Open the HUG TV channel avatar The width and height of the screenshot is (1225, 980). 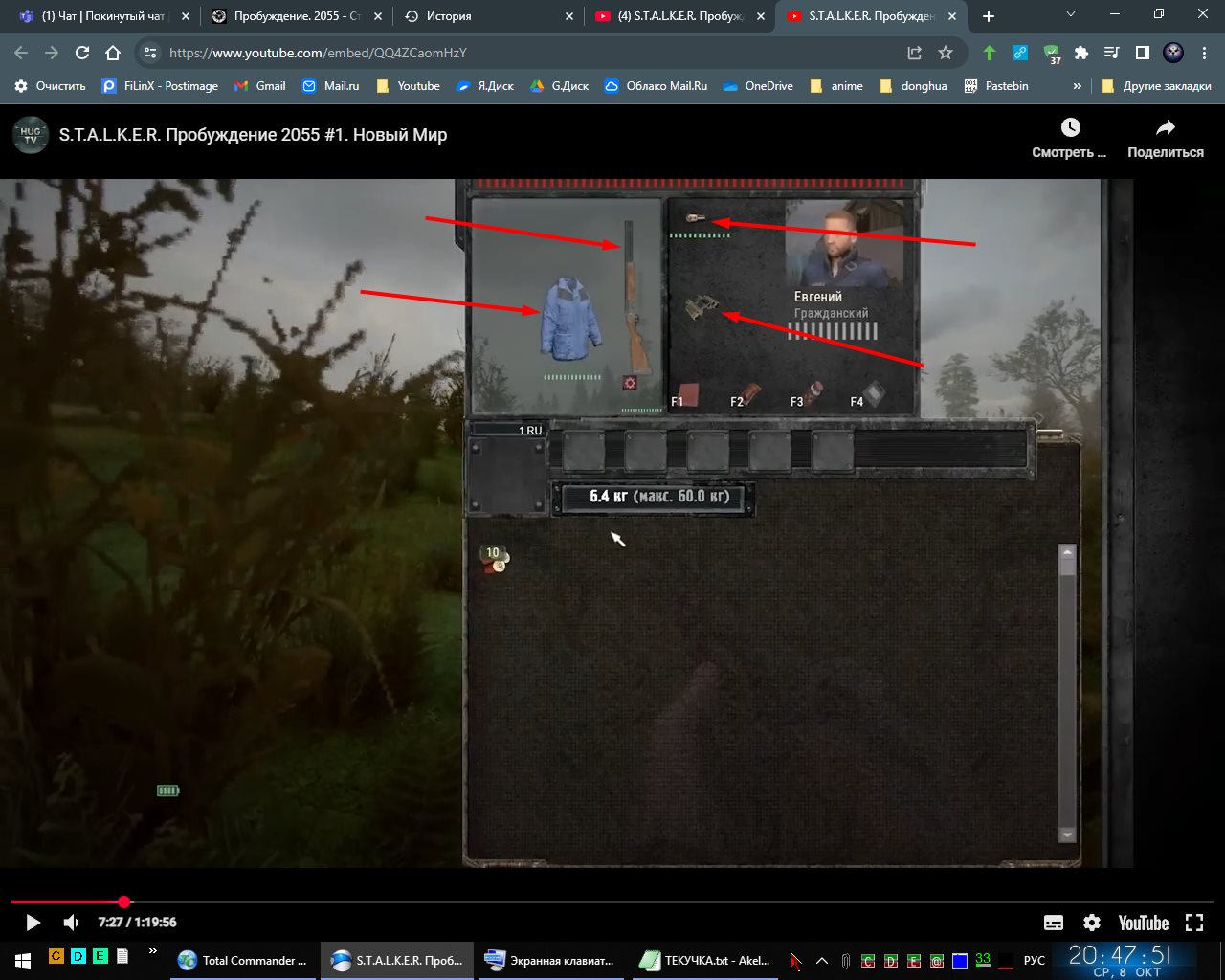click(x=31, y=135)
